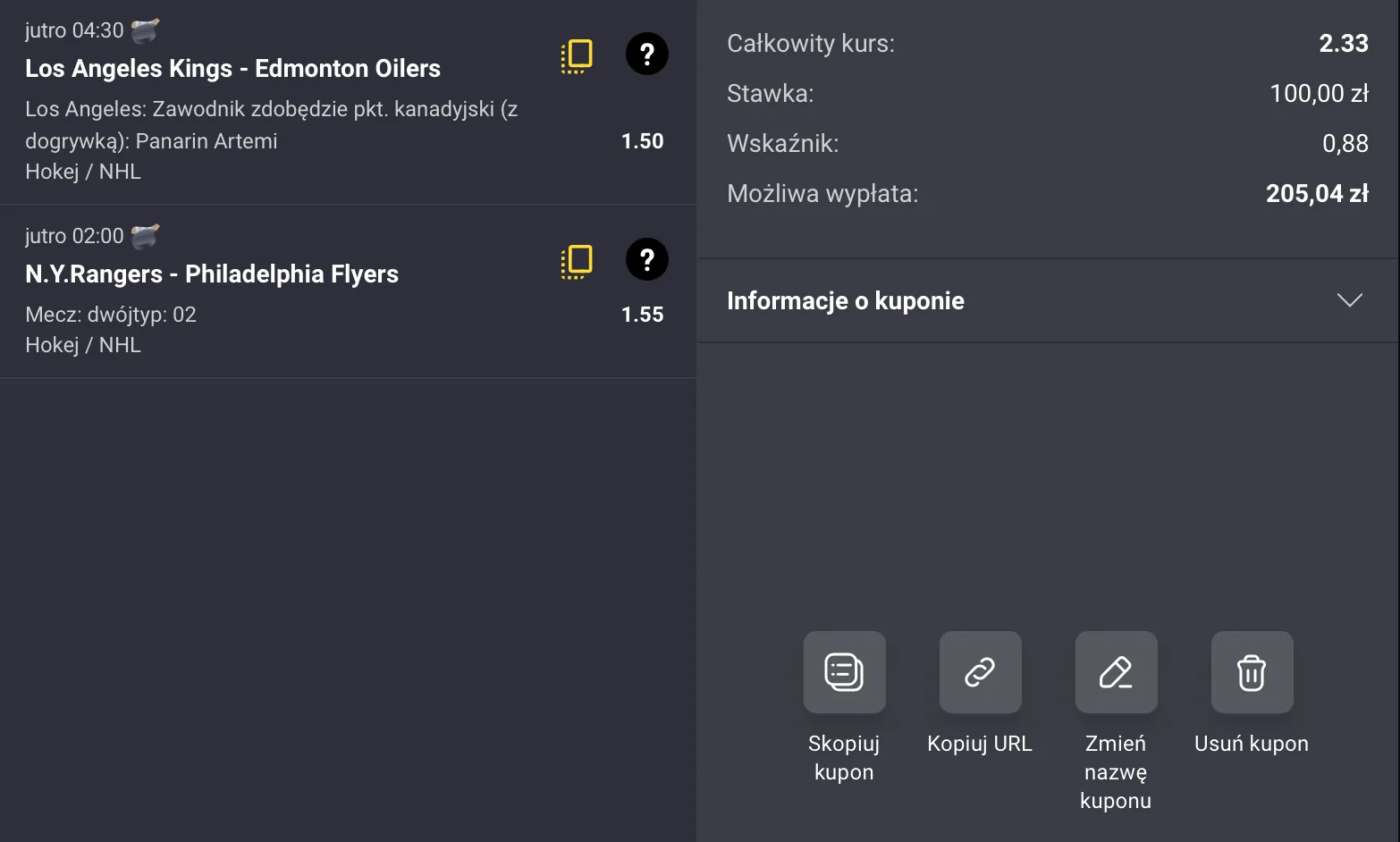This screenshot has width=1400, height=842.
Task: Select the Kopiuj URL link icon
Action: (980, 672)
